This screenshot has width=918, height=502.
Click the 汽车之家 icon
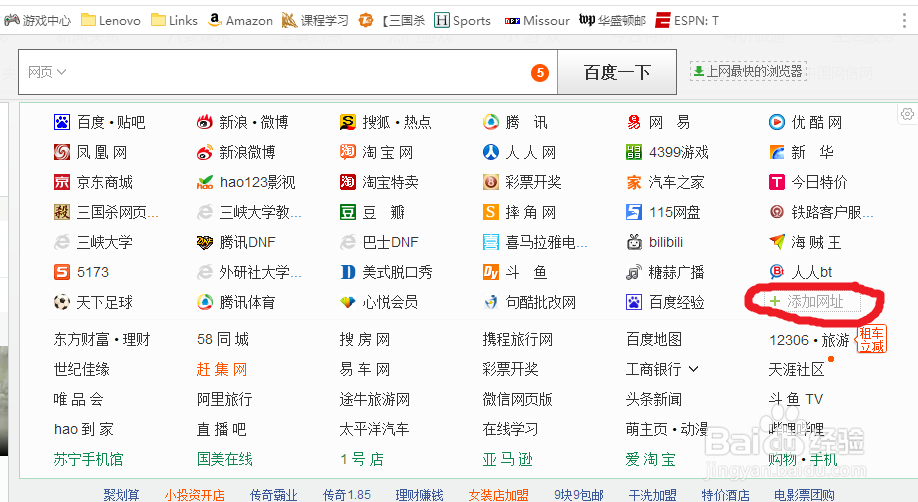click(633, 182)
